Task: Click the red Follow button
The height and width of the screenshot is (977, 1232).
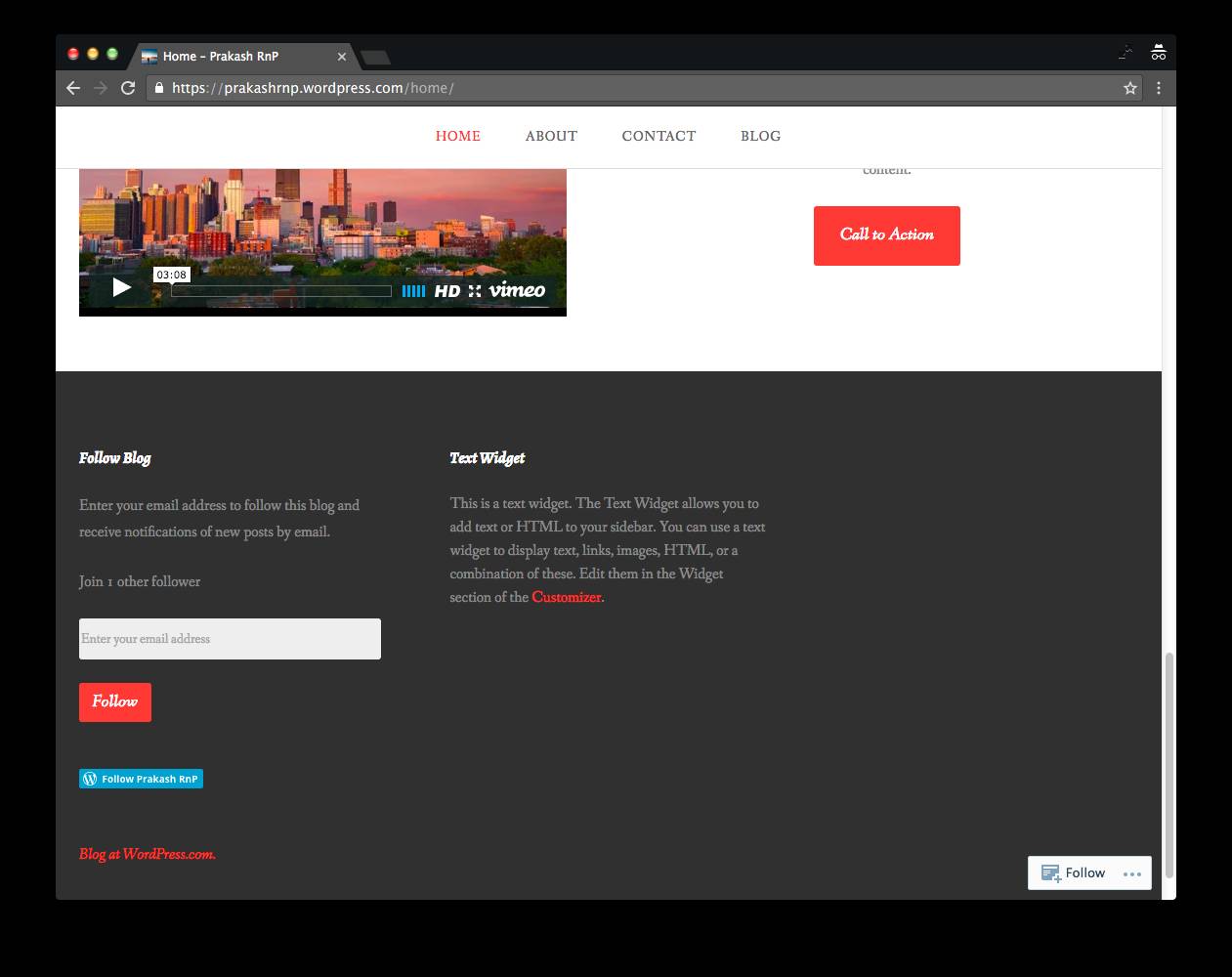Action: pos(115,701)
